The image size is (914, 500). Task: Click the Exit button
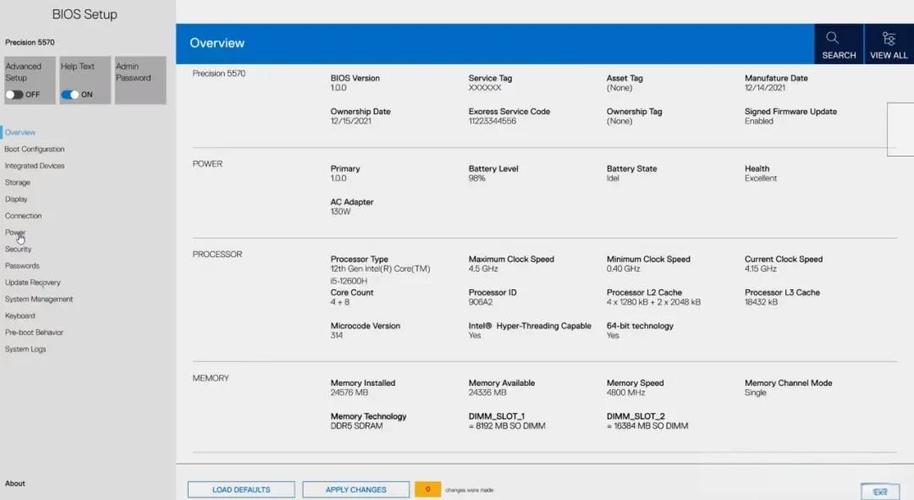tap(880, 491)
